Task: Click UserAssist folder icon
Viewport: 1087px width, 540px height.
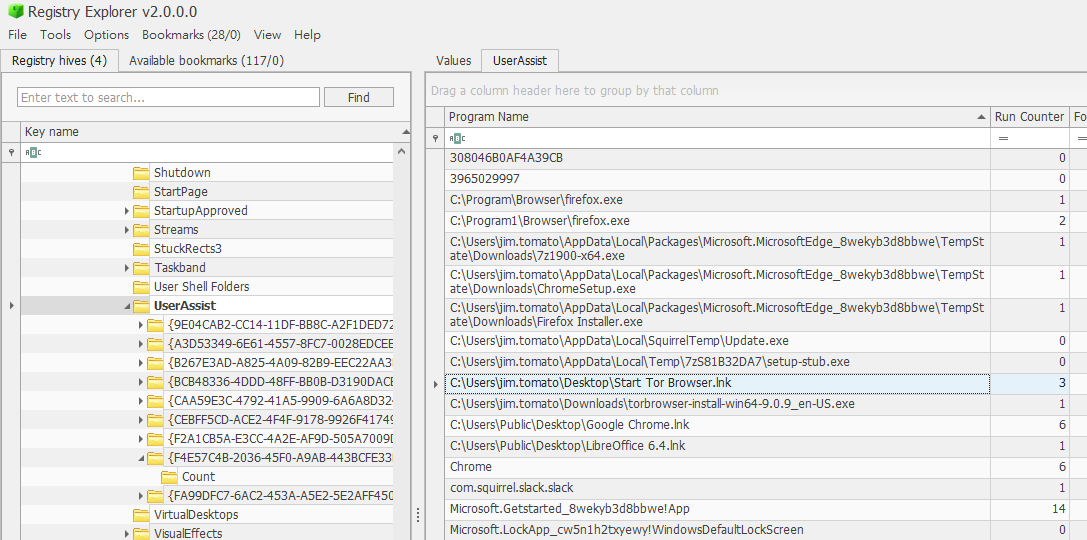Action: [x=141, y=306]
